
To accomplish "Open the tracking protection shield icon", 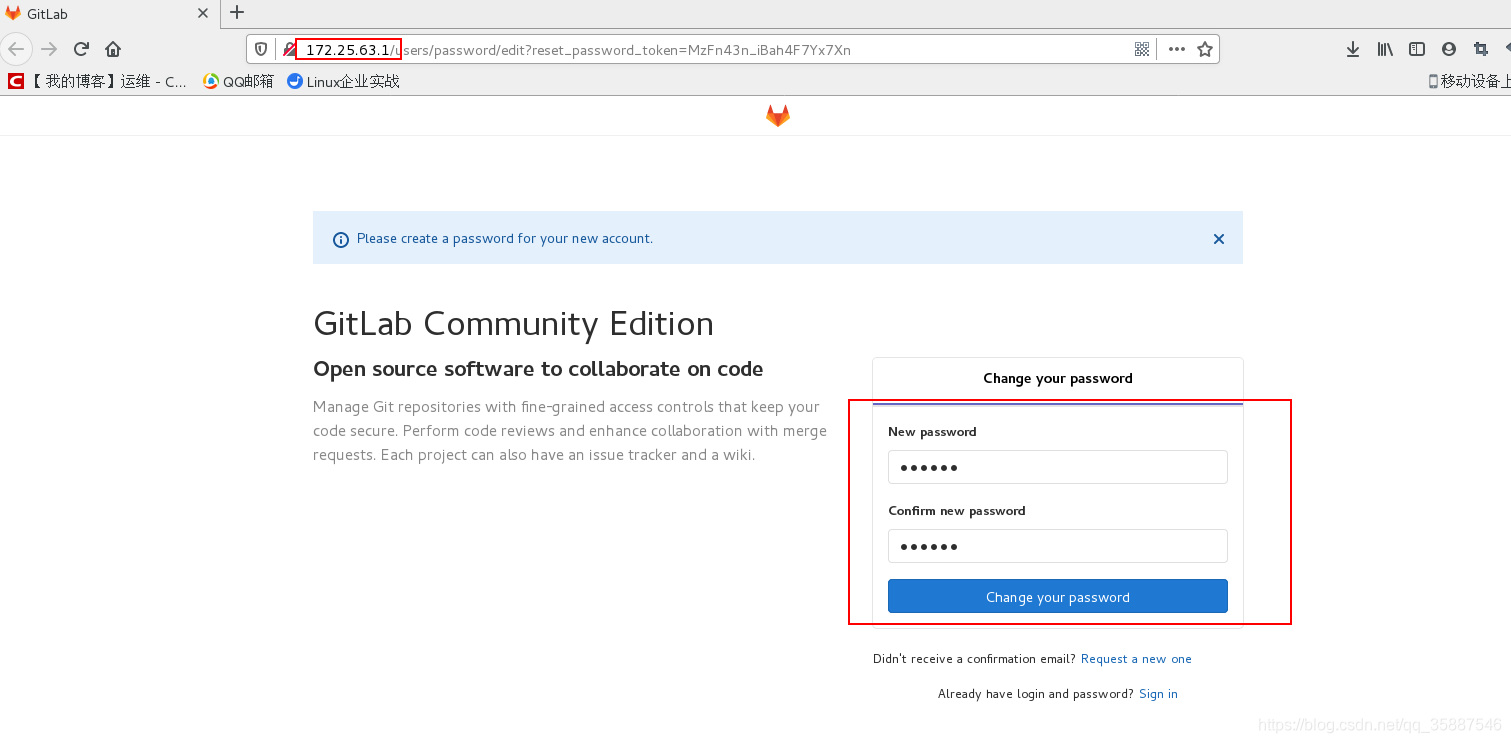I will click(x=262, y=49).
